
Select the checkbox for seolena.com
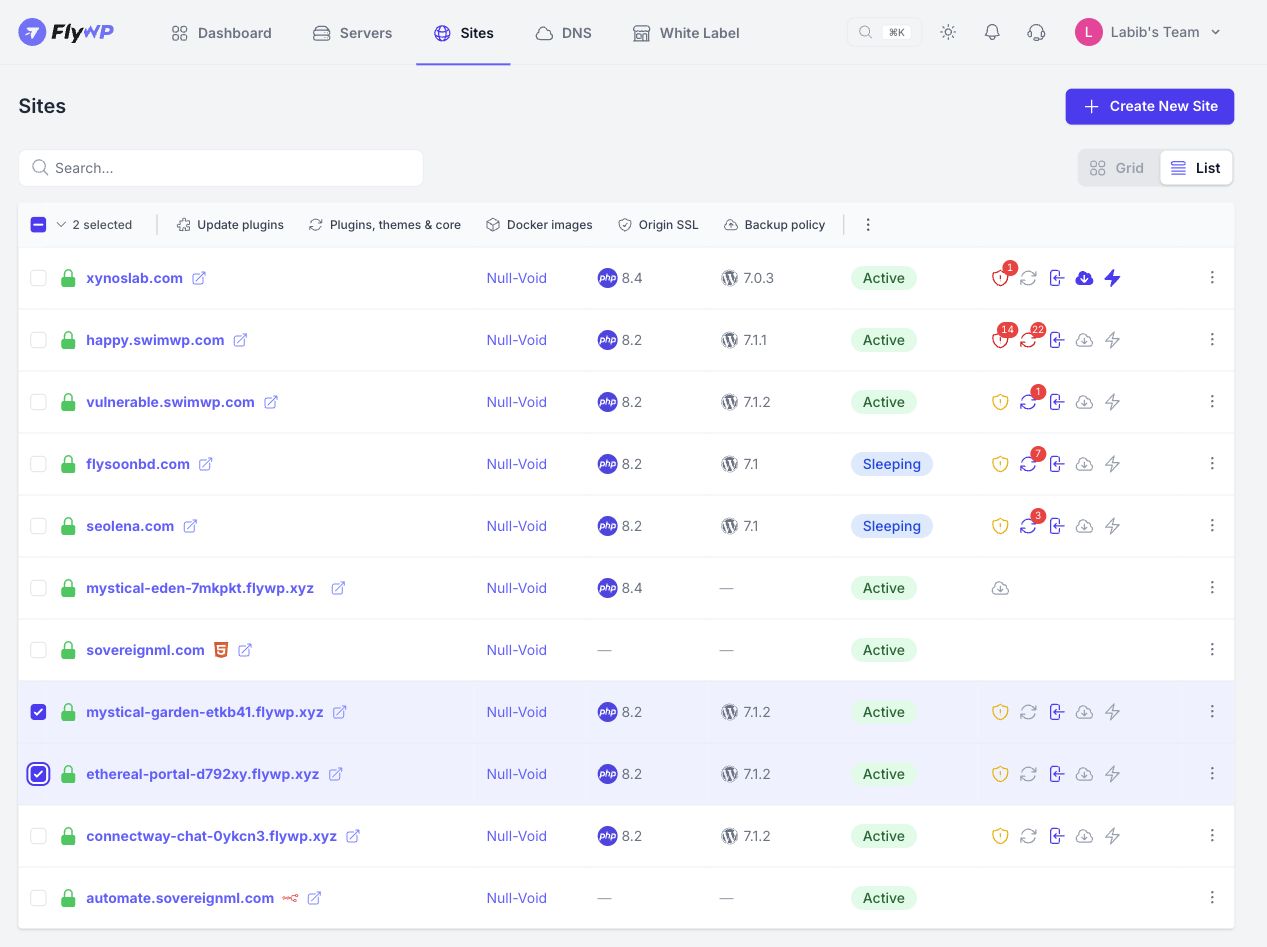pos(38,526)
